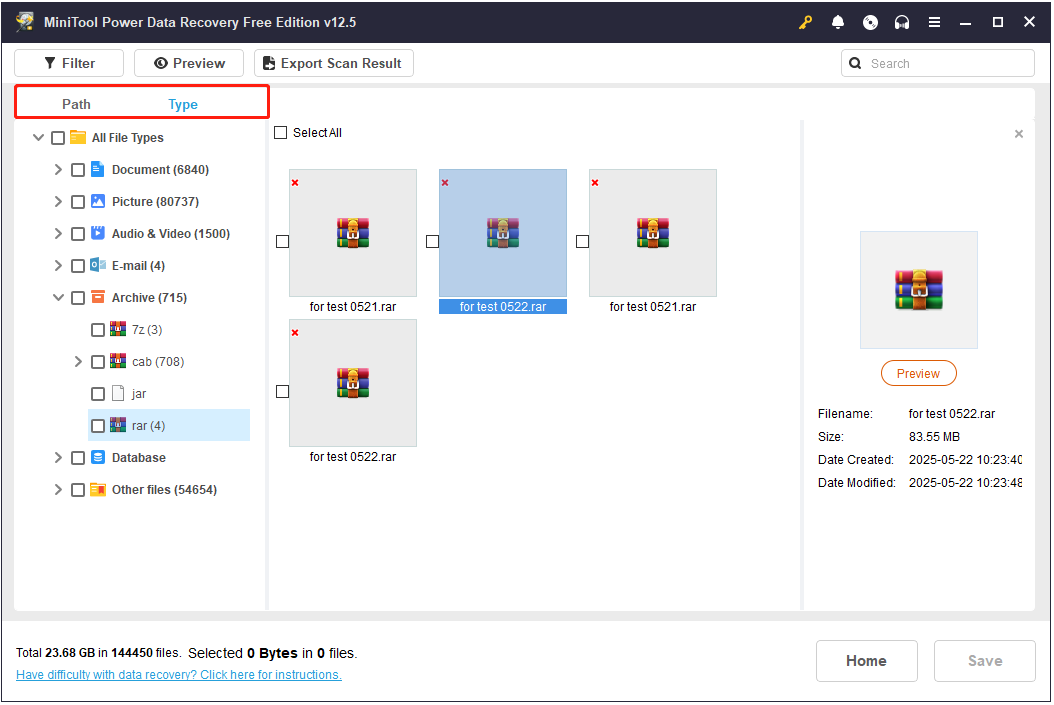
Task: Click the cab archive icon
Action: pyautogui.click(x=118, y=361)
